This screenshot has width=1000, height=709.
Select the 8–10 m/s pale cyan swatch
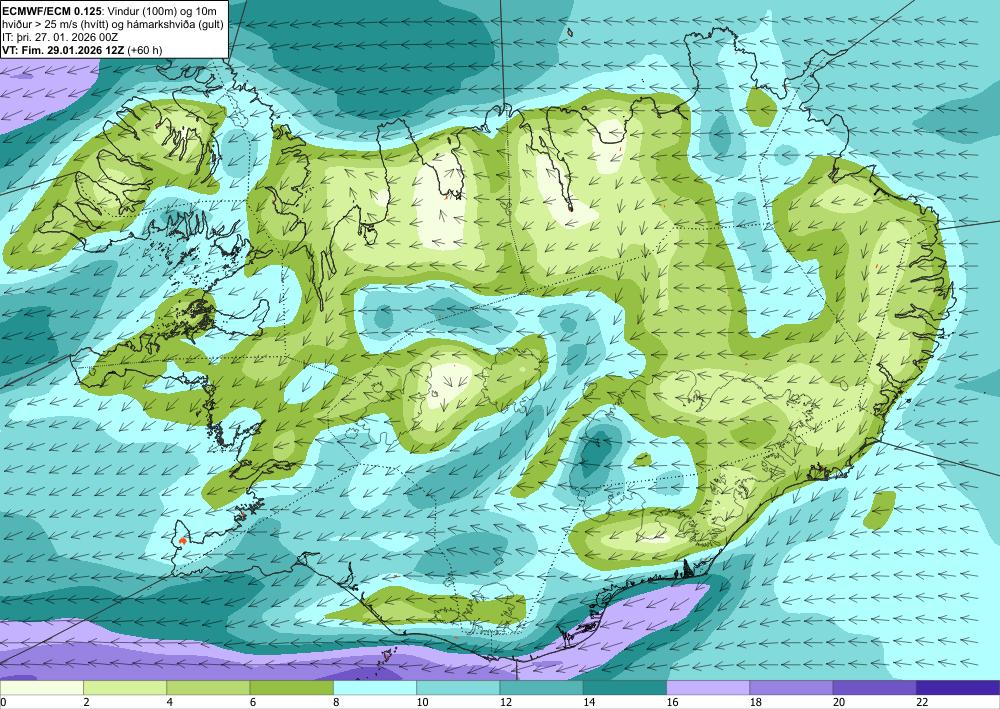coord(375,688)
